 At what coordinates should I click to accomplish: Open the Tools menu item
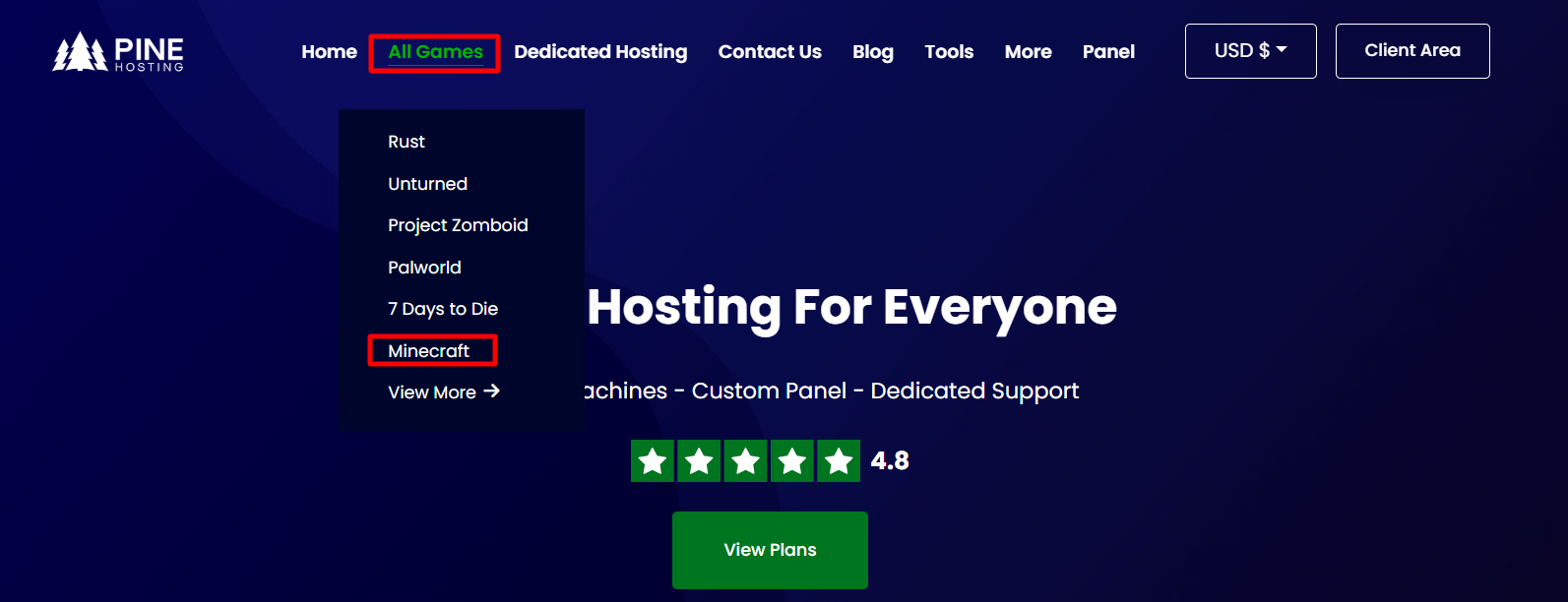tap(949, 52)
